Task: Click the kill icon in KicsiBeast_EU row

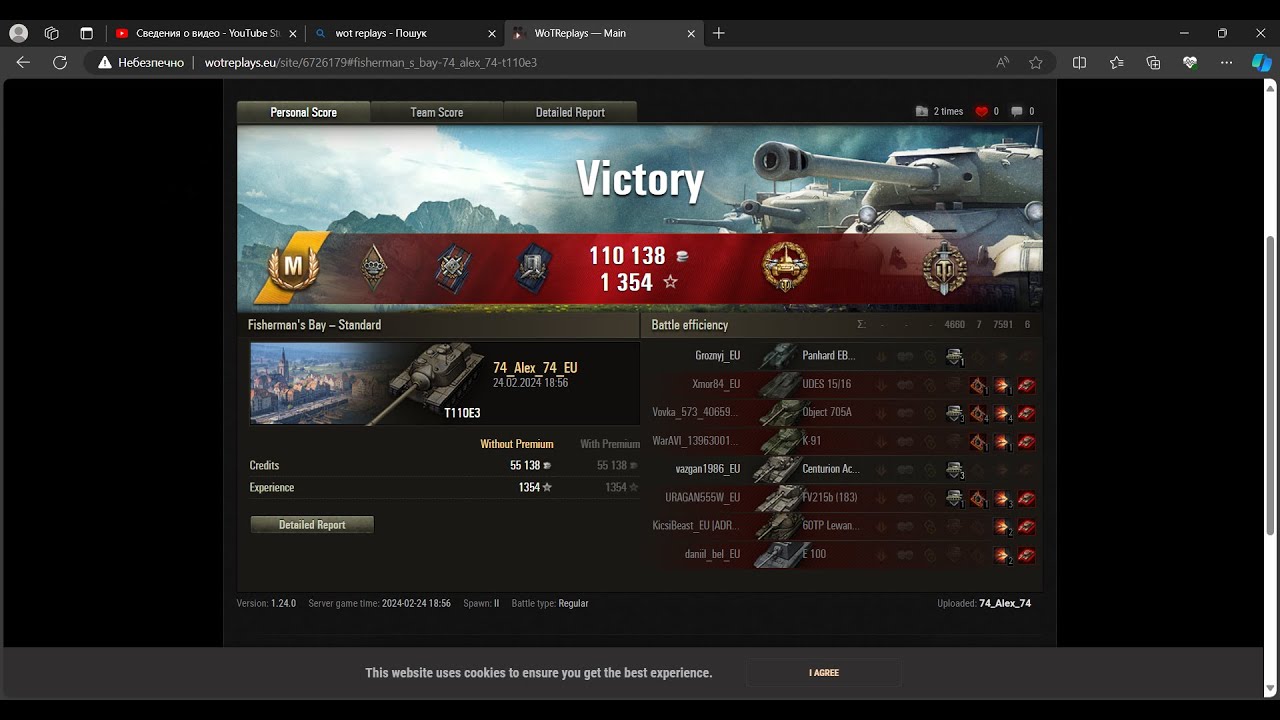Action: 1026,526
